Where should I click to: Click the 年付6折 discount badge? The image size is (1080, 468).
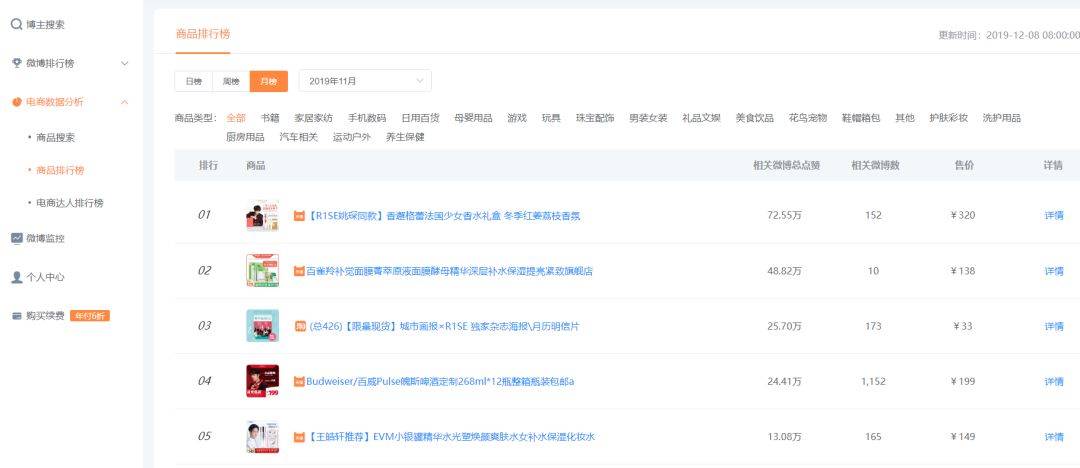[x=90, y=316]
